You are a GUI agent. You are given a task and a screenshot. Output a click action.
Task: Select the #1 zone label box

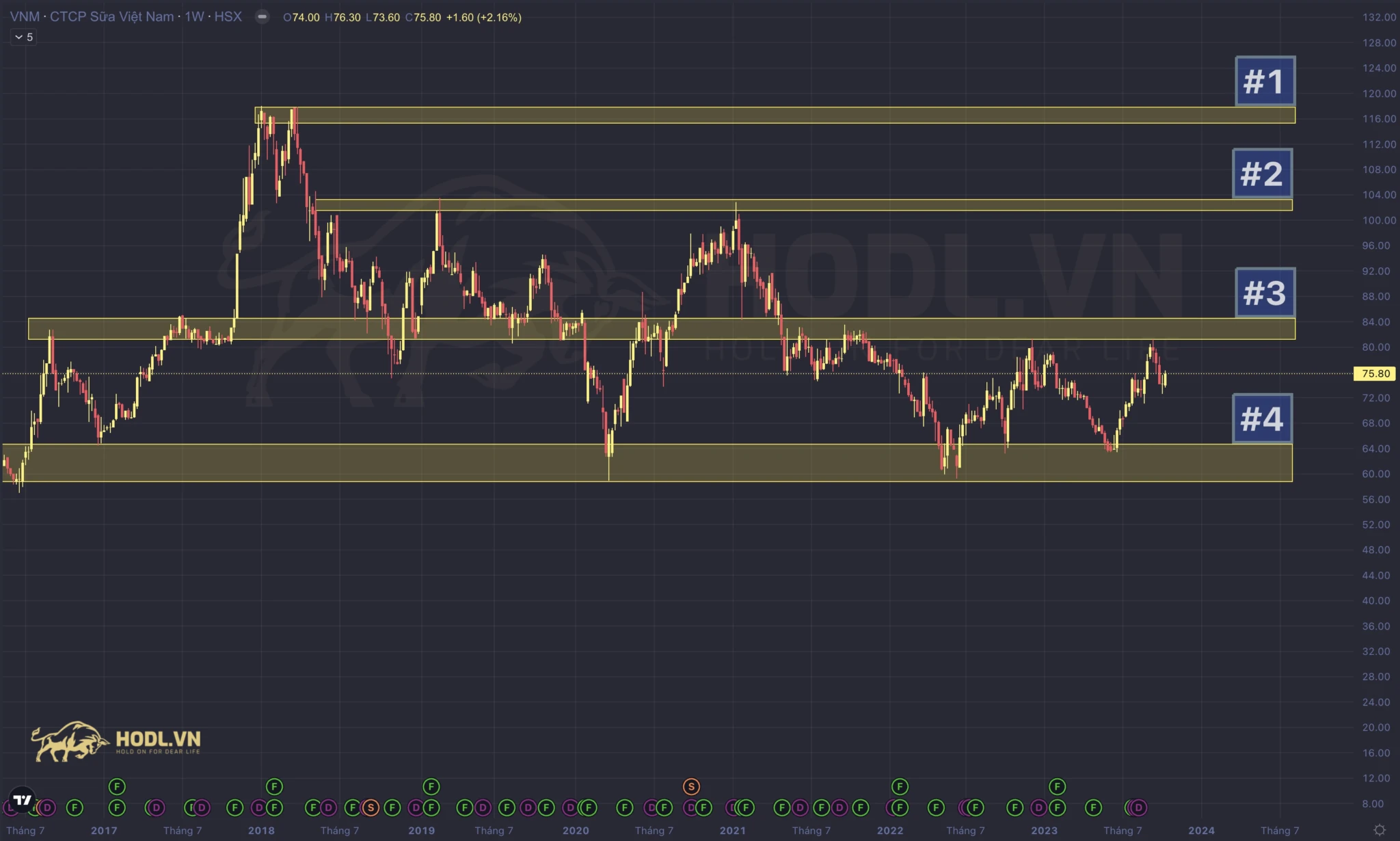pyautogui.click(x=1265, y=81)
